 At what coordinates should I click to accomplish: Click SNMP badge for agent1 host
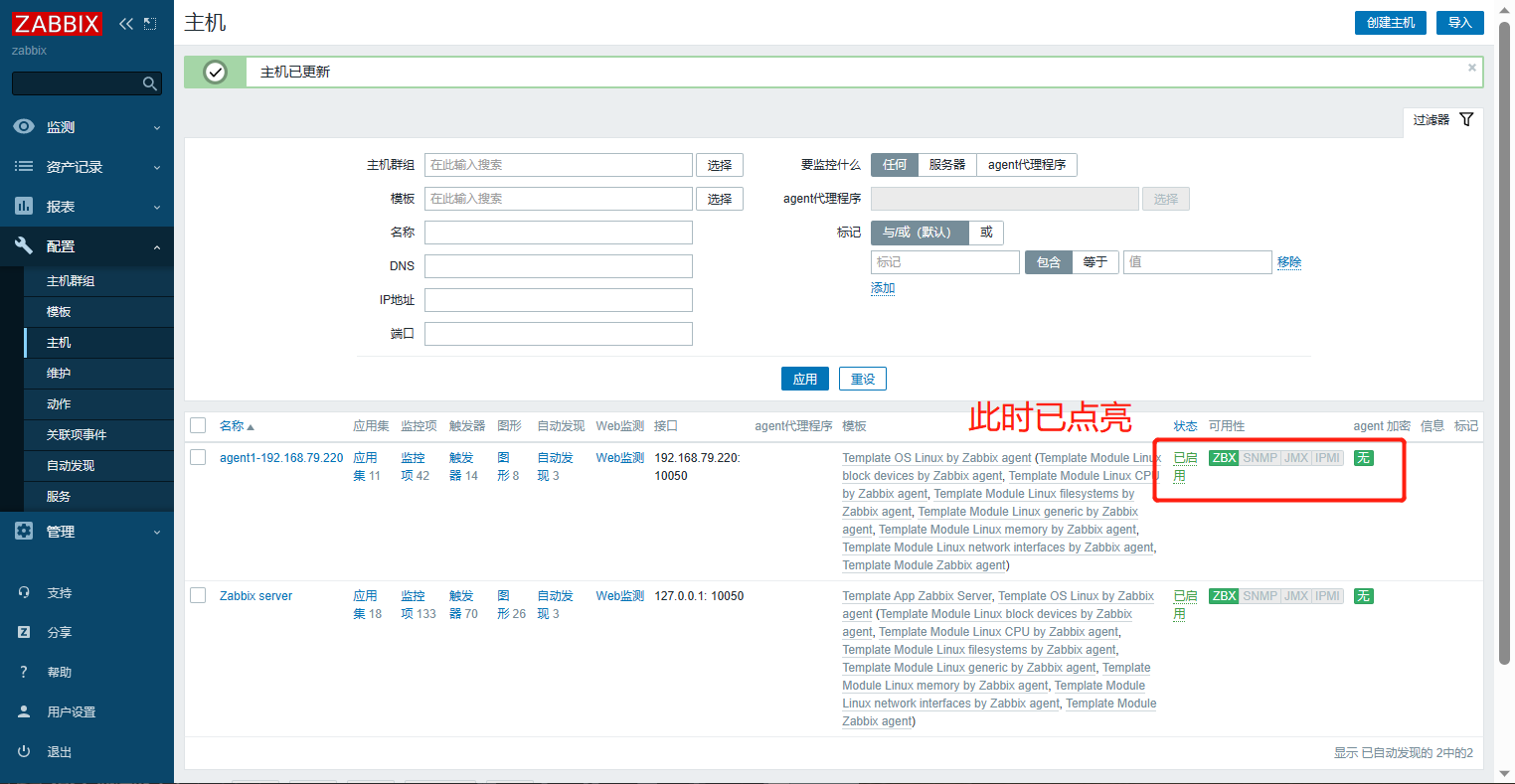coord(1260,458)
